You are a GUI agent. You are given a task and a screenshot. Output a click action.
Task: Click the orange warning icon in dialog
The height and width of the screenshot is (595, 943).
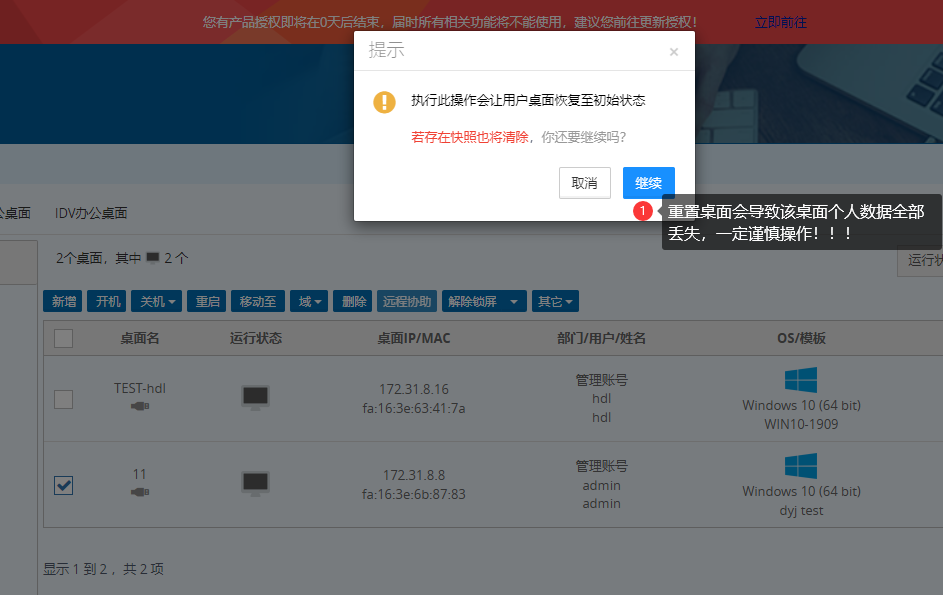point(384,102)
